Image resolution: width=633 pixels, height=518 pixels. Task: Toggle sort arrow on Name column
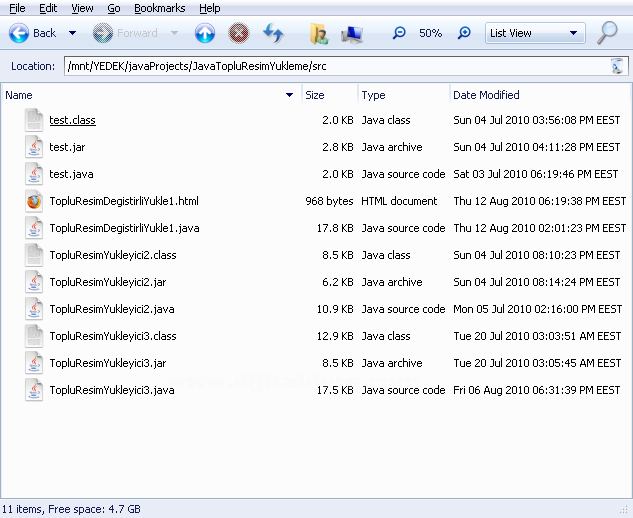(x=289, y=95)
